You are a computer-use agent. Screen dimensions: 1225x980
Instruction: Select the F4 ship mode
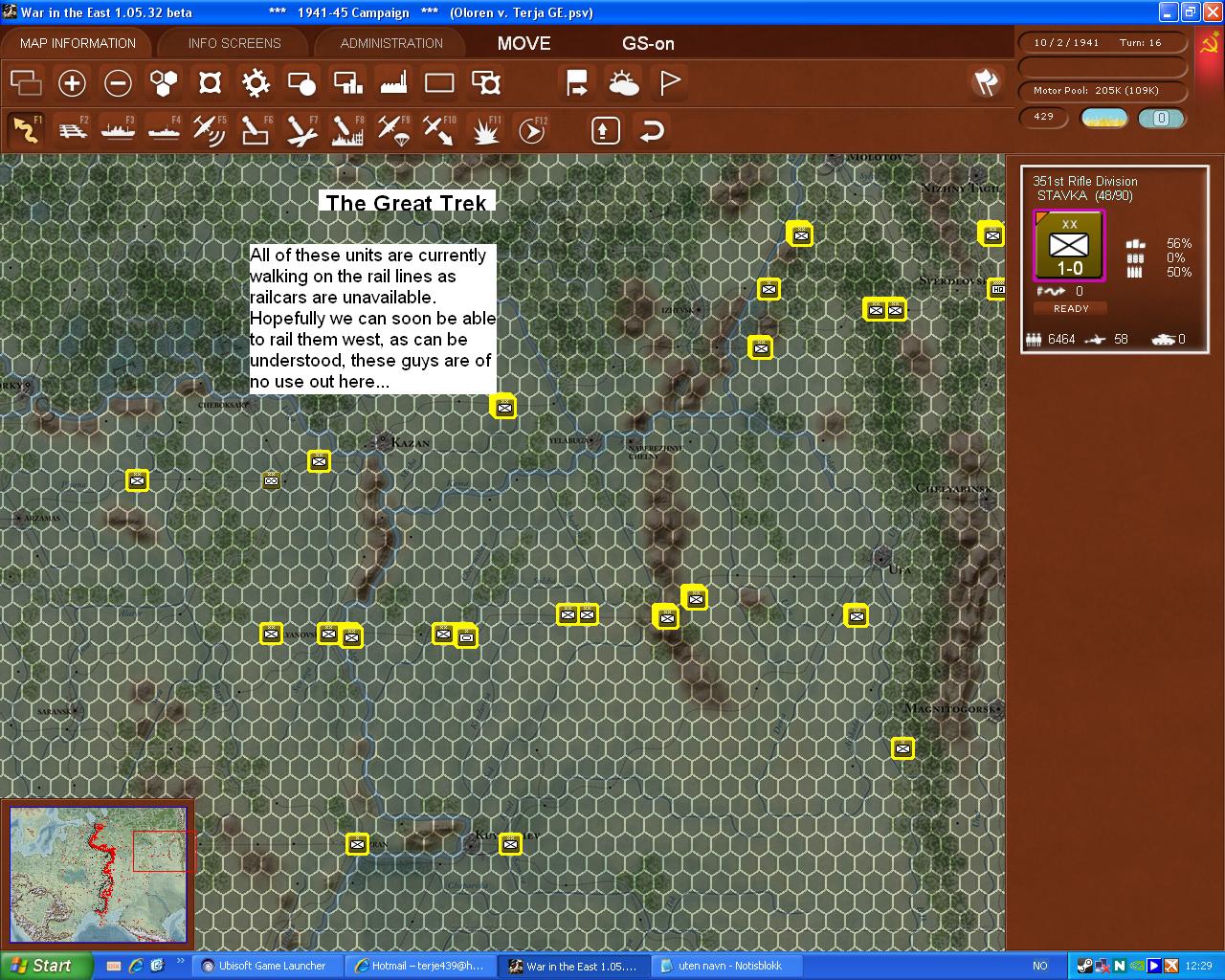click(x=164, y=129)
